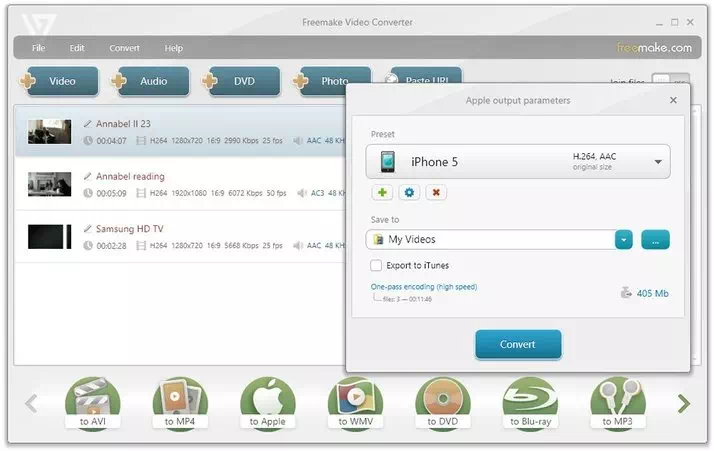Open the Help menu
714x451 pixels.
[x=173, y=48]
